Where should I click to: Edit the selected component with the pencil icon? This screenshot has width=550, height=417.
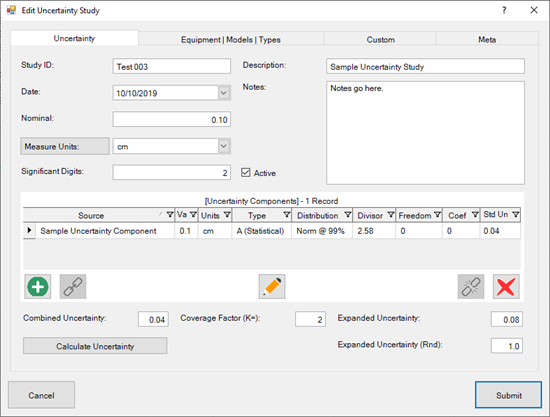(x=272, y=287)
